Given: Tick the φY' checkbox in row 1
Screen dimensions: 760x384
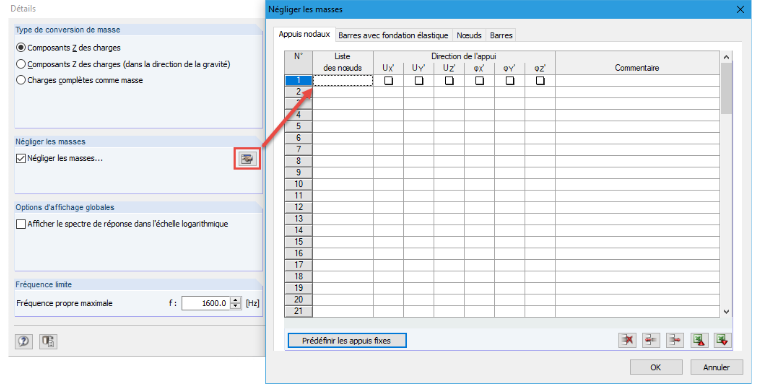Looking at the screenshot, I should tap(510, 80).
